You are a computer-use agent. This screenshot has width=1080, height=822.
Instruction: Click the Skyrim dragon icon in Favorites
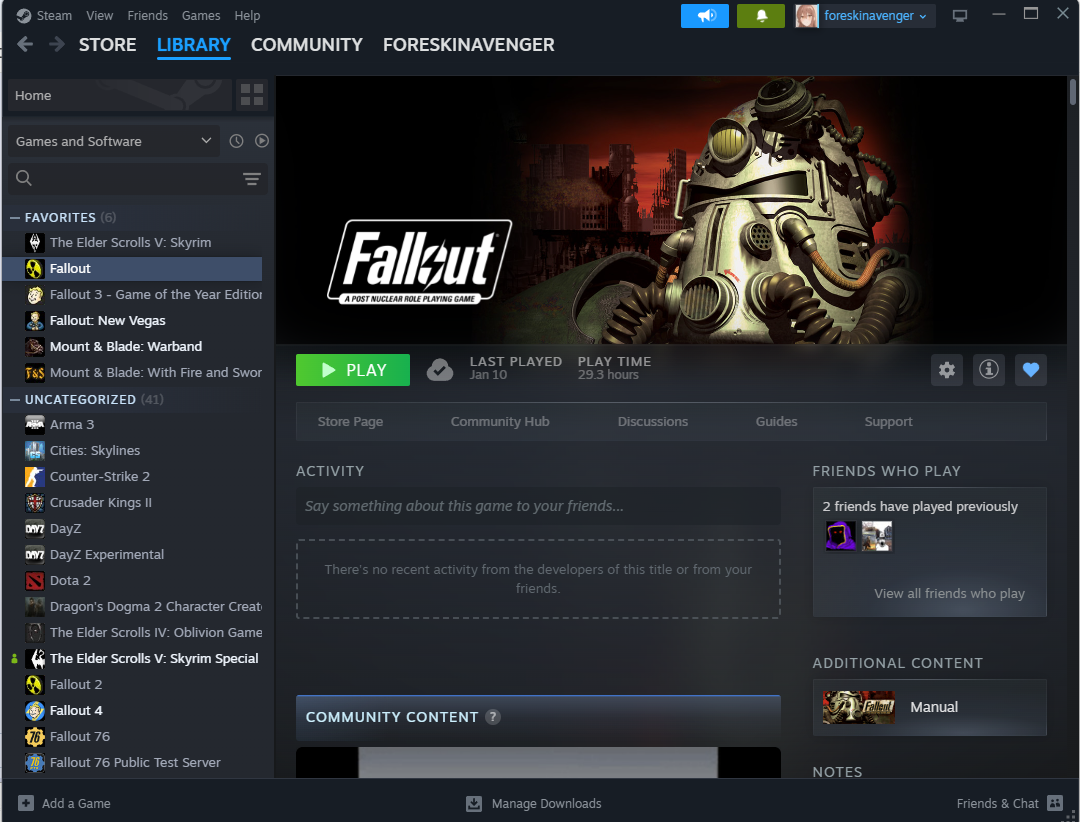(x=34, y=243)
